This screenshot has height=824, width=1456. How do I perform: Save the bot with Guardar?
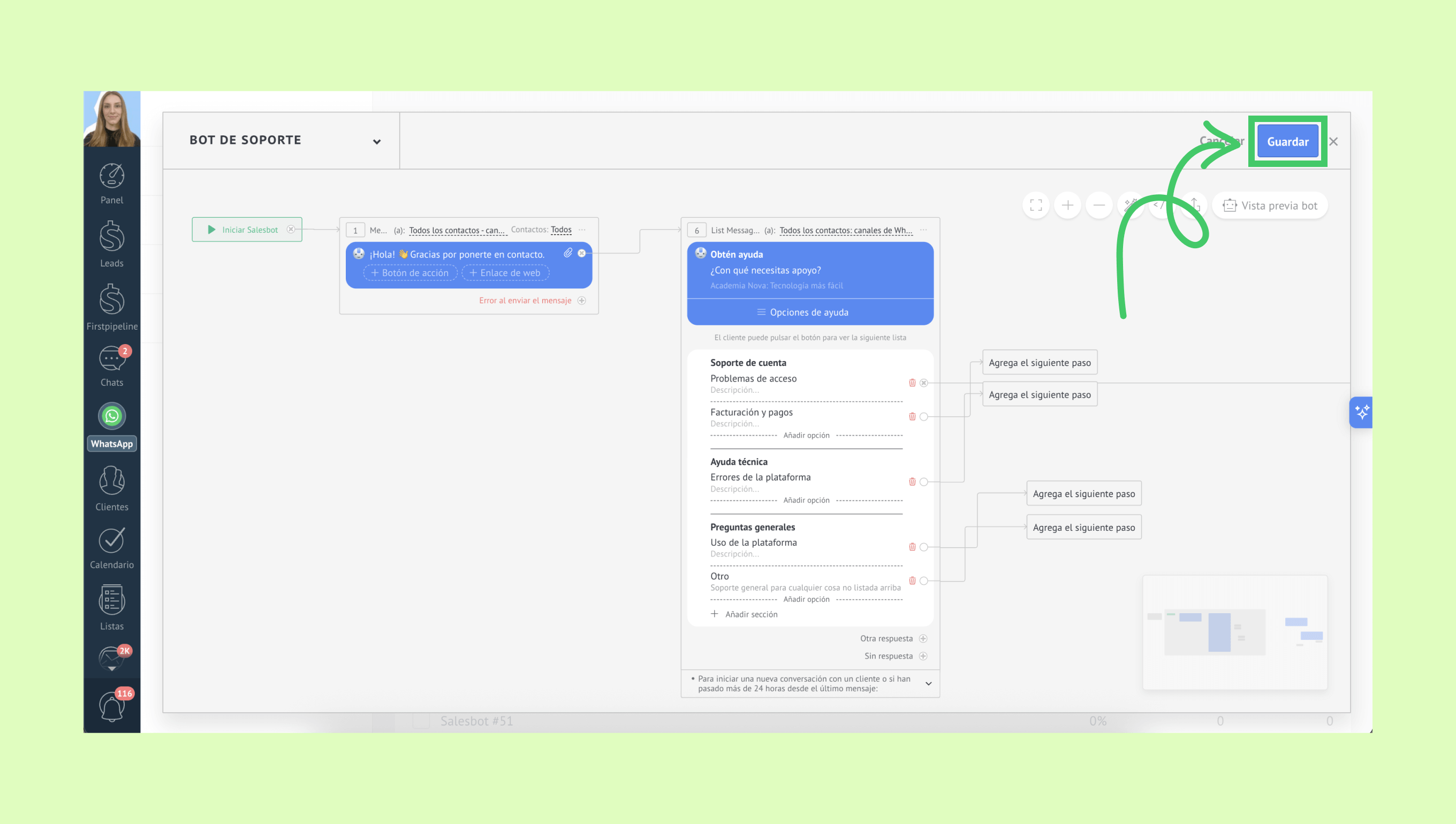[x=1287, y=141]
